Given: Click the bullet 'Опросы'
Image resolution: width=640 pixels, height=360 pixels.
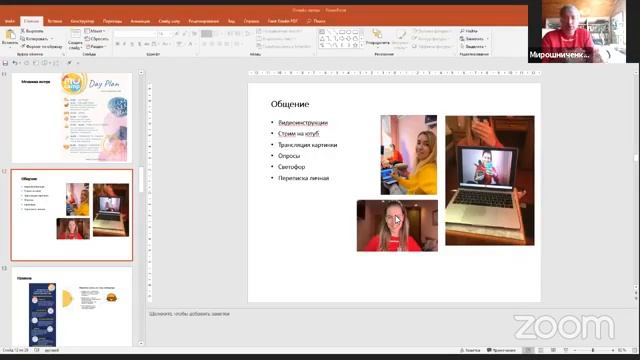Looking at the screenshot, I should click(x=289, y=156).
